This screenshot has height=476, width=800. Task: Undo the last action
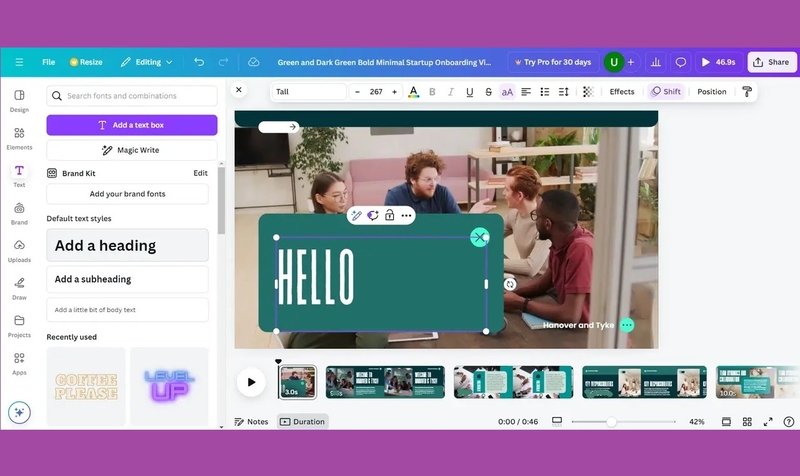[199, 62]
